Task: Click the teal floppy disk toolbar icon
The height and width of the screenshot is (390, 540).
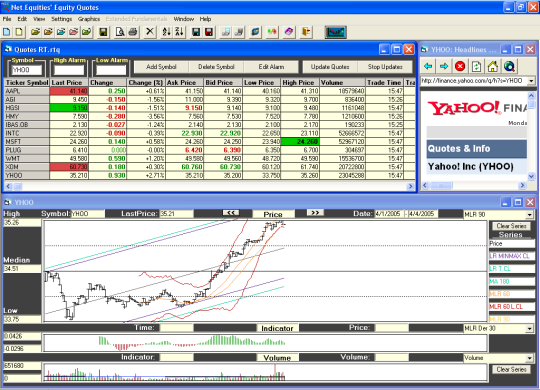Action: click(x=196, y=32)
